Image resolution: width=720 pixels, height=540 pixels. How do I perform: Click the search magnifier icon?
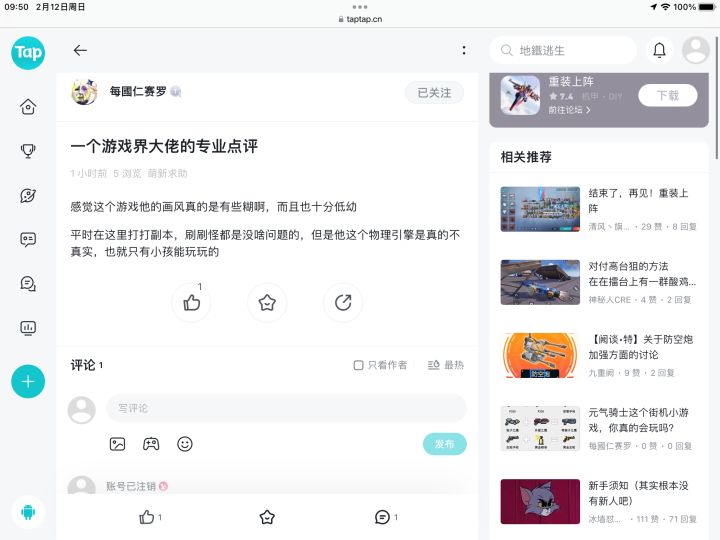pyautogui.click(x=506, y=50)
